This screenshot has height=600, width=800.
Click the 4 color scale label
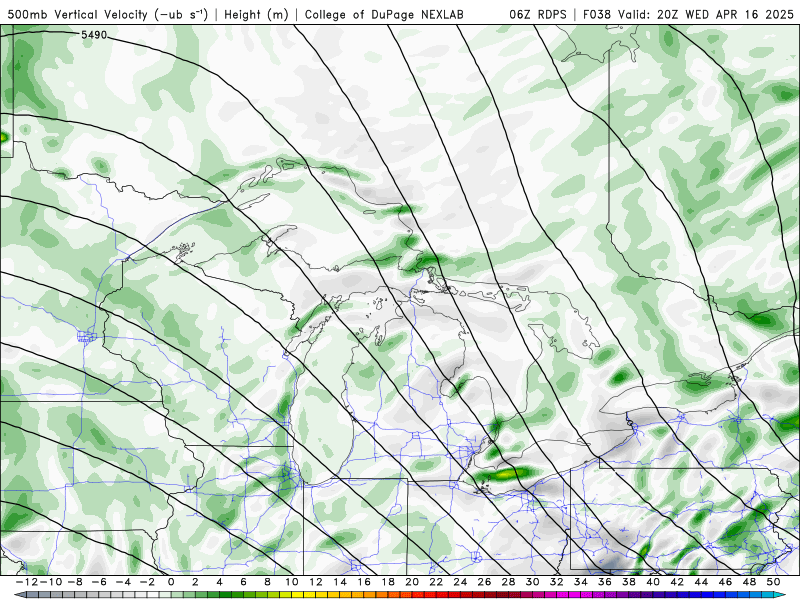[219, 582]
